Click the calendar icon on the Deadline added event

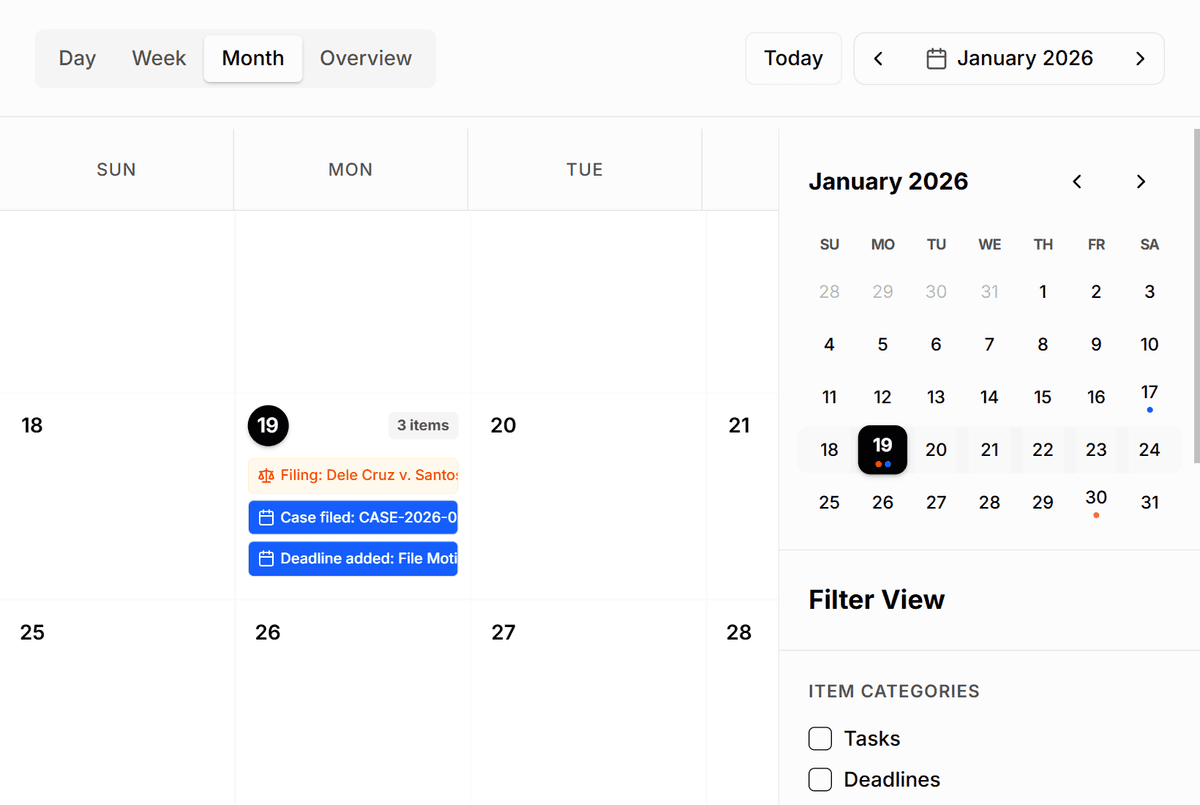tap(264, 558)
